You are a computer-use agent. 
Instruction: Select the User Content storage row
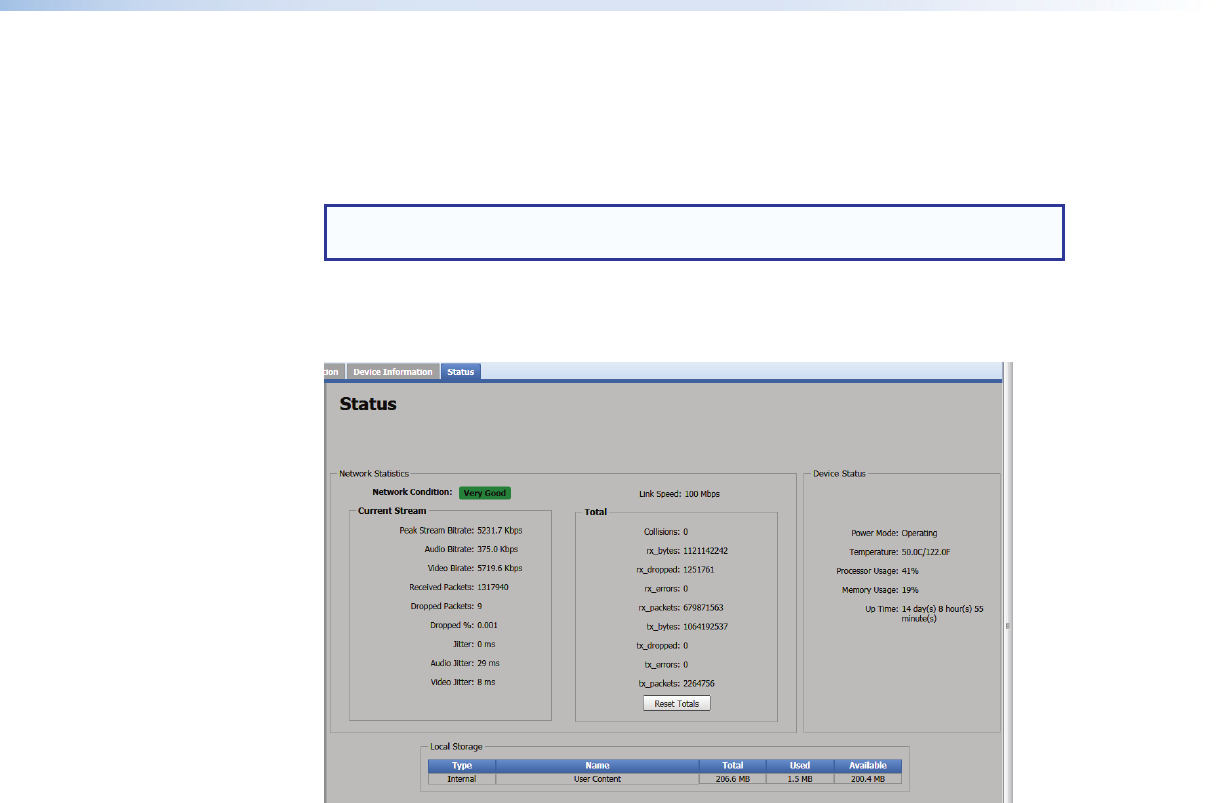[x=597, y=778]
